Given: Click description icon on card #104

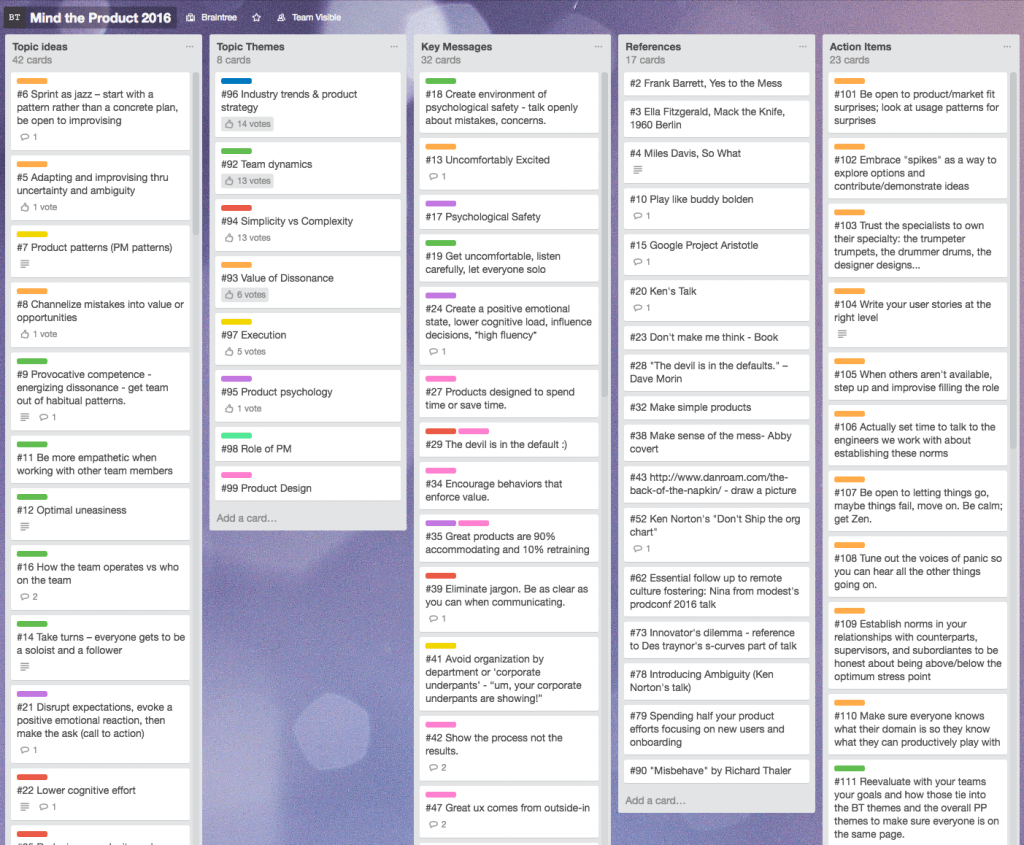Looking at the screenshot, I should click(x=842, y=334).
